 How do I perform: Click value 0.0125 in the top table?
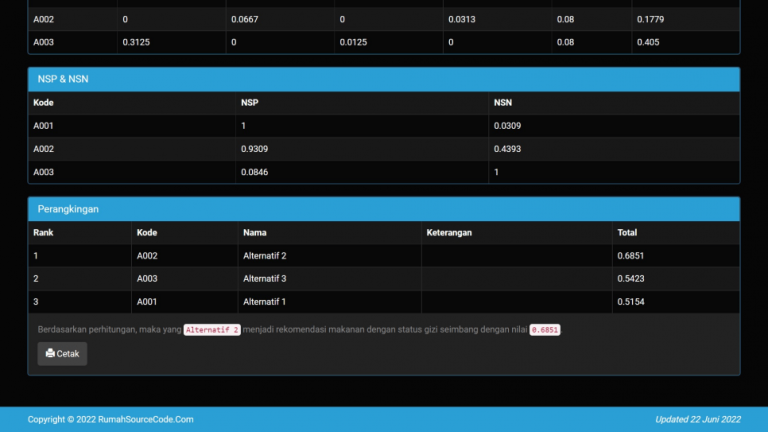tap(353, 42)
